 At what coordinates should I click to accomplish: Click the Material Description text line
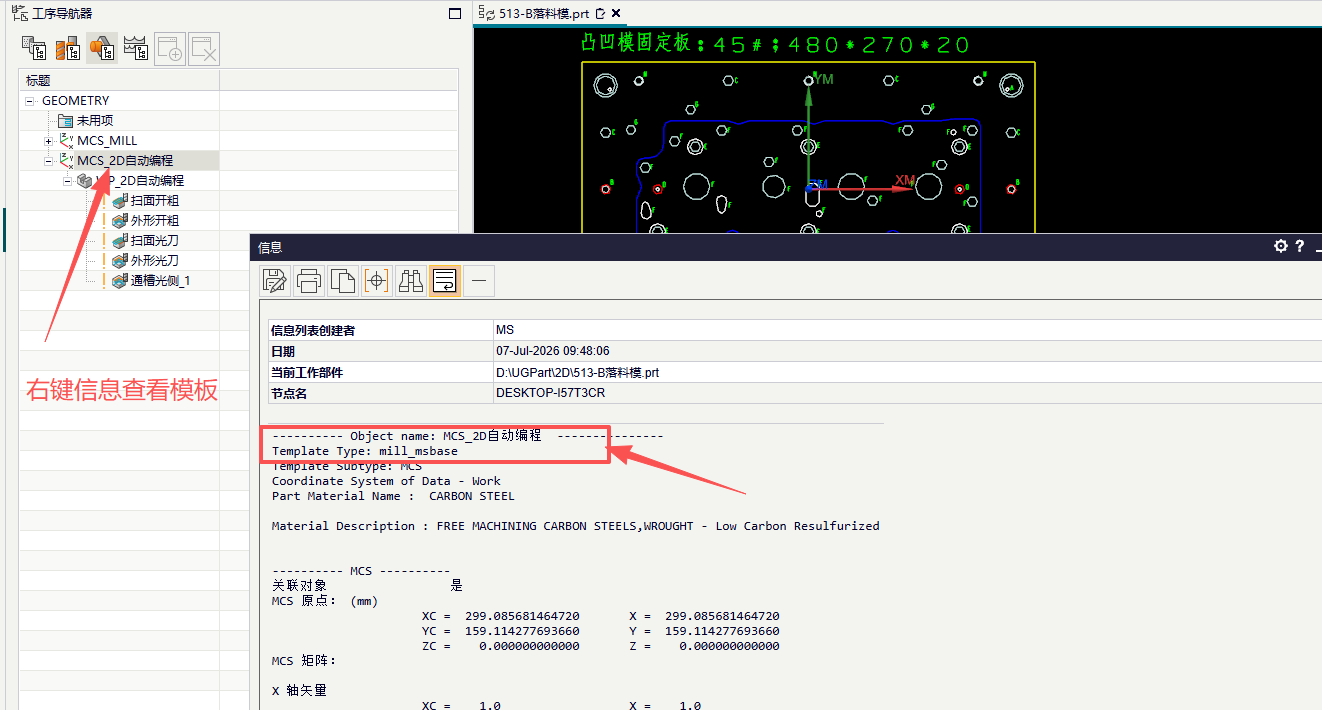576,526
